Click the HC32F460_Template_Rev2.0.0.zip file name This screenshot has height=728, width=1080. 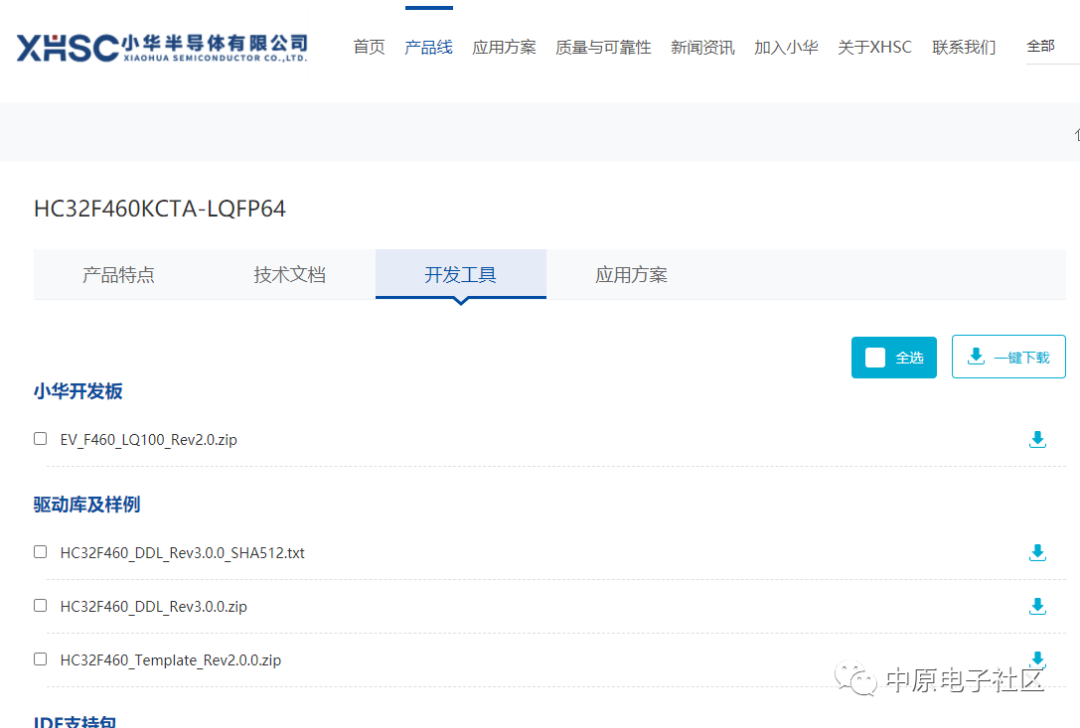click(171, 660)
